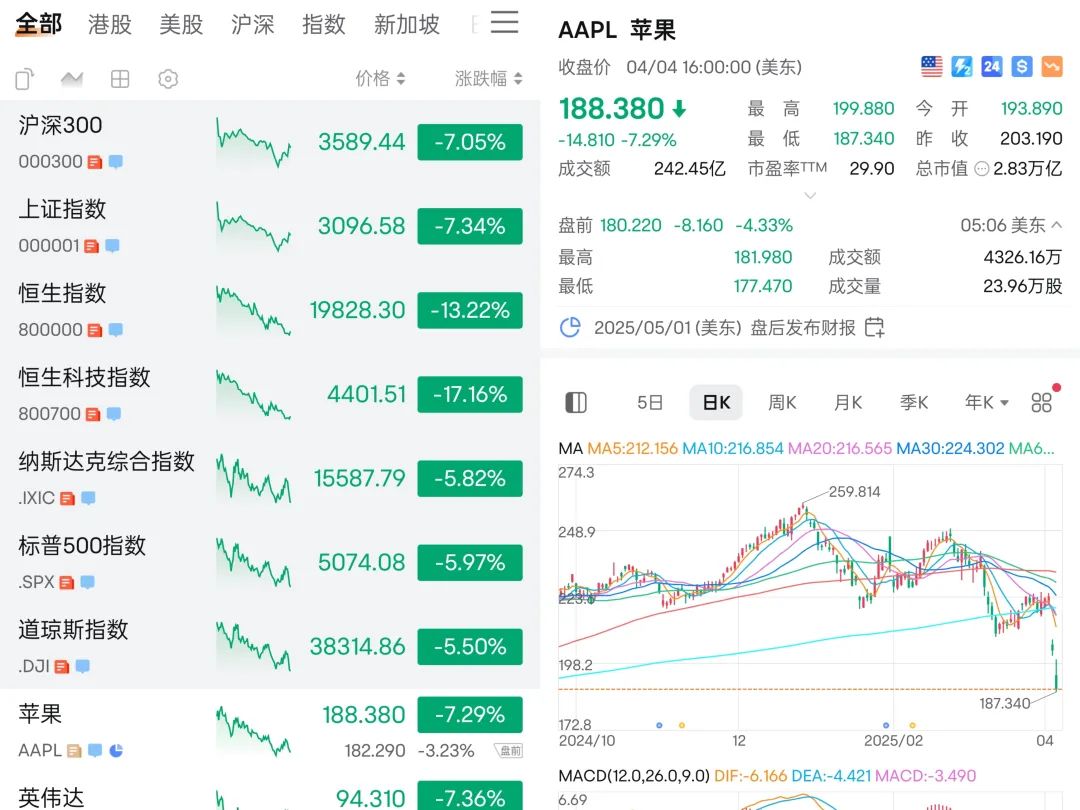
Task: Open watchlist settings gear icon
Action: pyautogui.click(x=168, y=79)
